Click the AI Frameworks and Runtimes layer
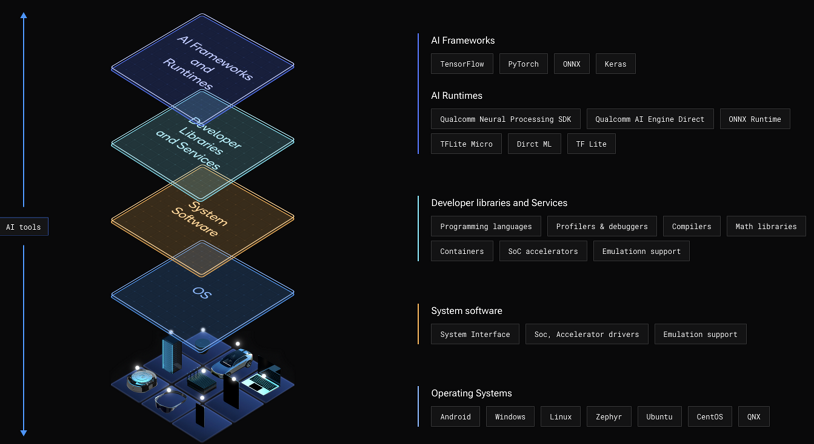Image resolution: width=814 pixels, height=444 pixels. point(202,58)
